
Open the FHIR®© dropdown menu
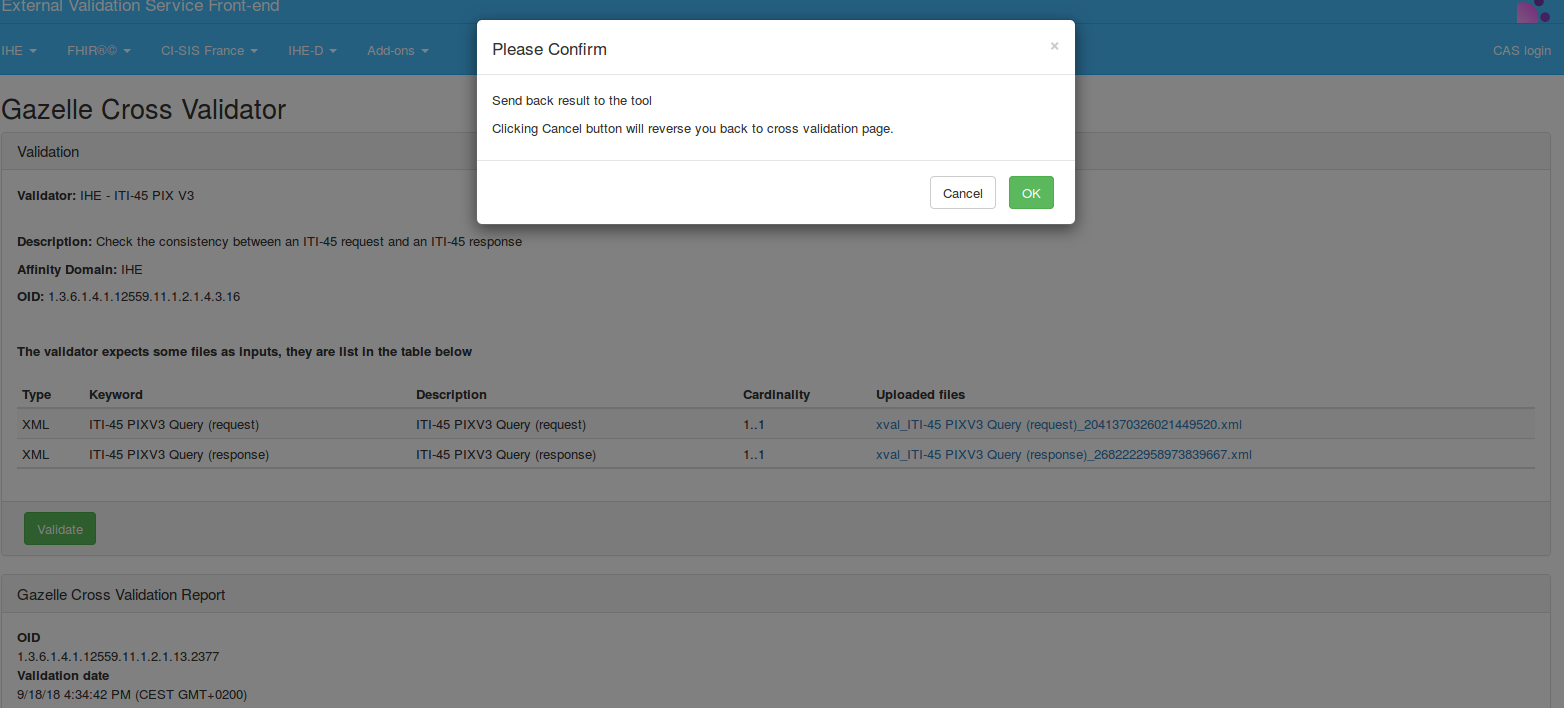(x=97, y=50)
